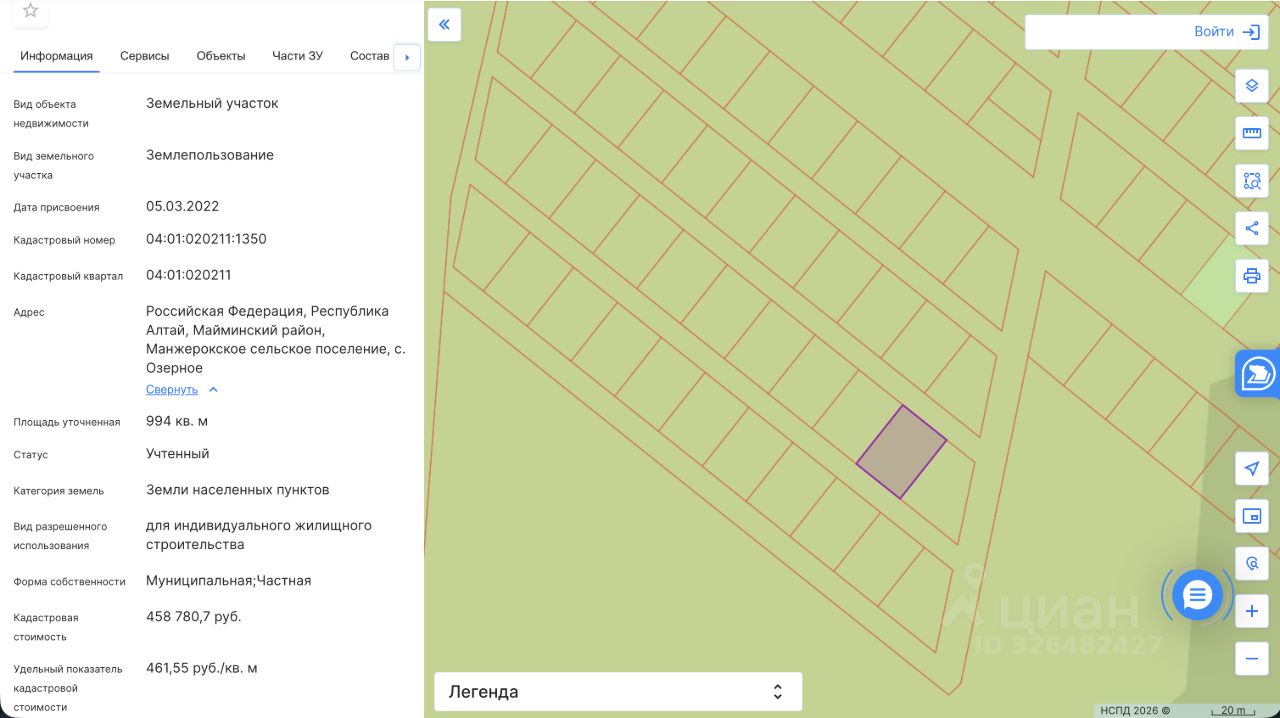Click the login arrow icon
The width and height of the screenshot is (1280, 718).
click(x=1251, y=32)
